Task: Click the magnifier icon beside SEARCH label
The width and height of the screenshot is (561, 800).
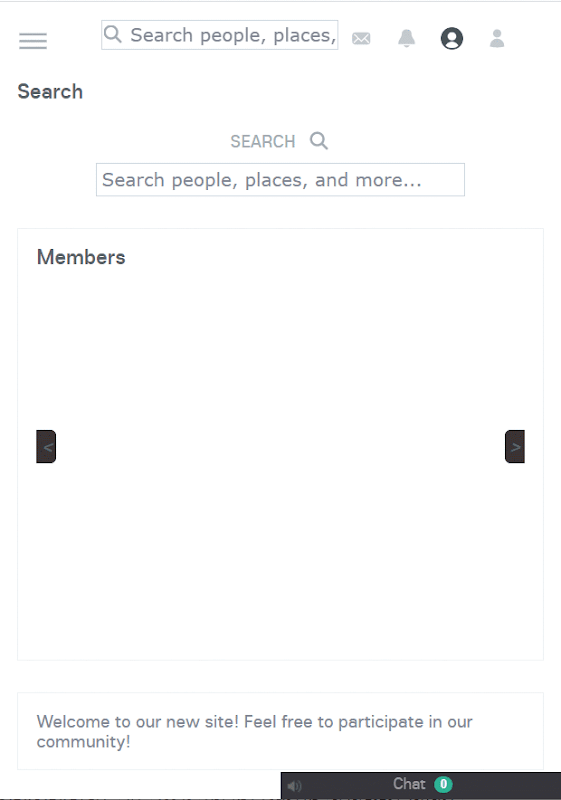Action: click(319, 140)
